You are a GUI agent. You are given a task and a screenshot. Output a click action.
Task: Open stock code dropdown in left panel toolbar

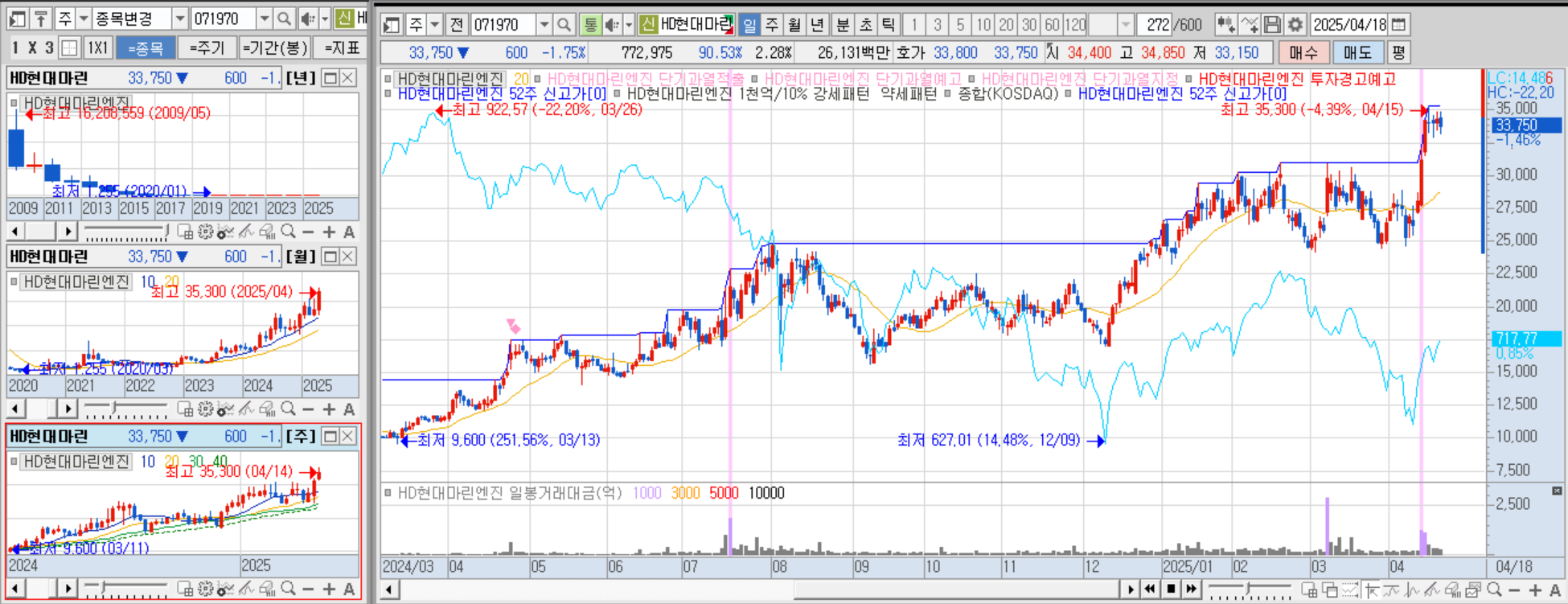tap(264, 18)
